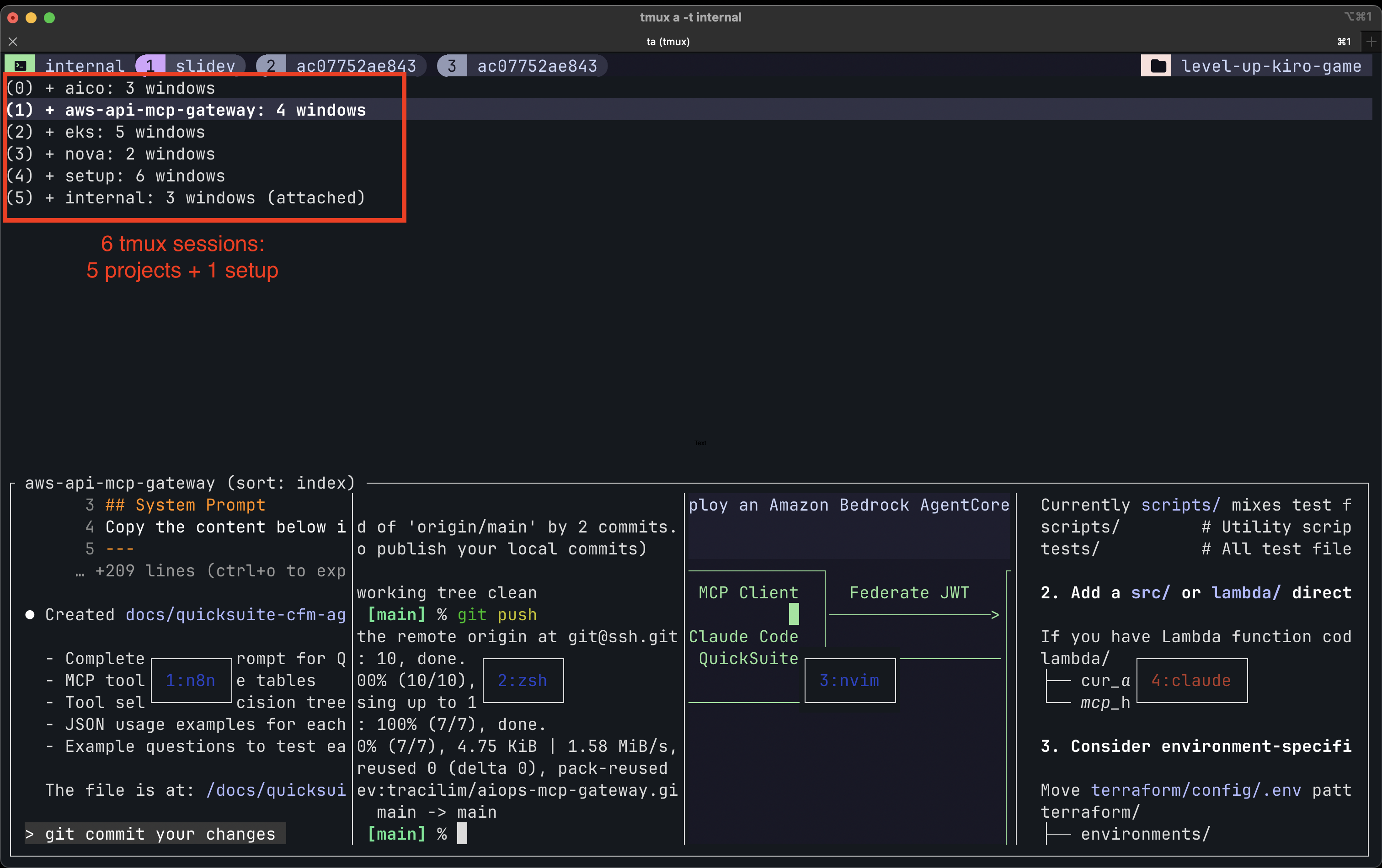The image size is (1382, 868).
Task: Select the ta (tmux) tab title
Action: [668, 41]
